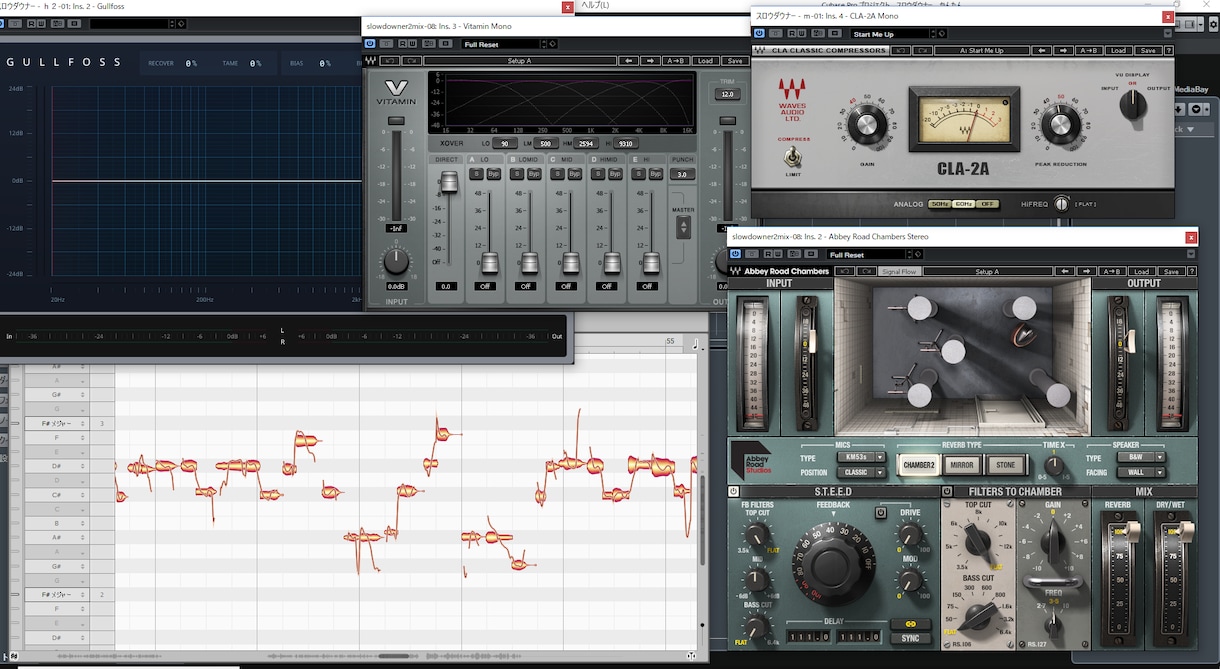Click A→B in CLA-2A toolbar
The width and height of the screenshot is (1220, 669).
1090,50
